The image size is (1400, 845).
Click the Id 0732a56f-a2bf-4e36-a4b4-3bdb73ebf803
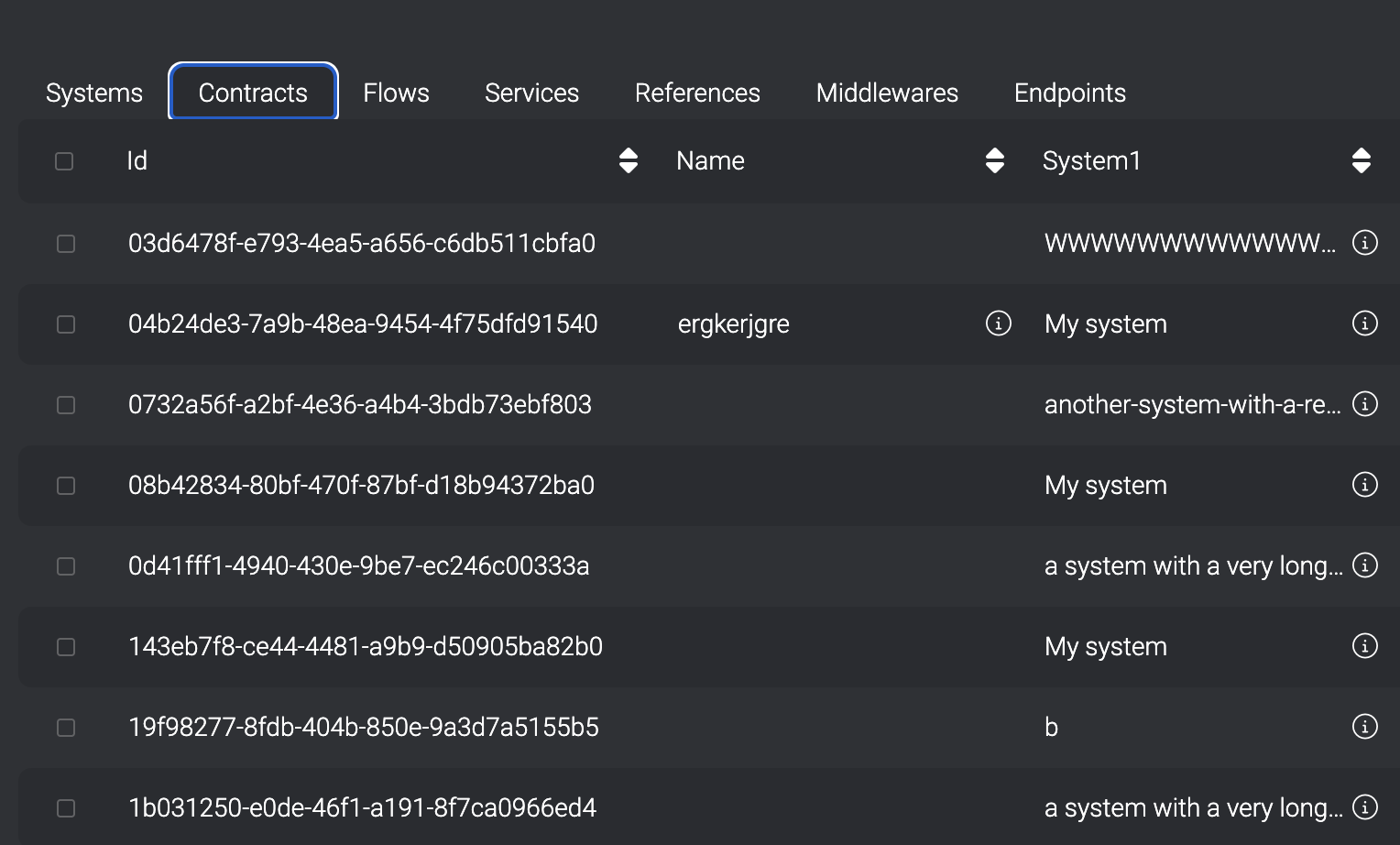[x=360, y=404]
